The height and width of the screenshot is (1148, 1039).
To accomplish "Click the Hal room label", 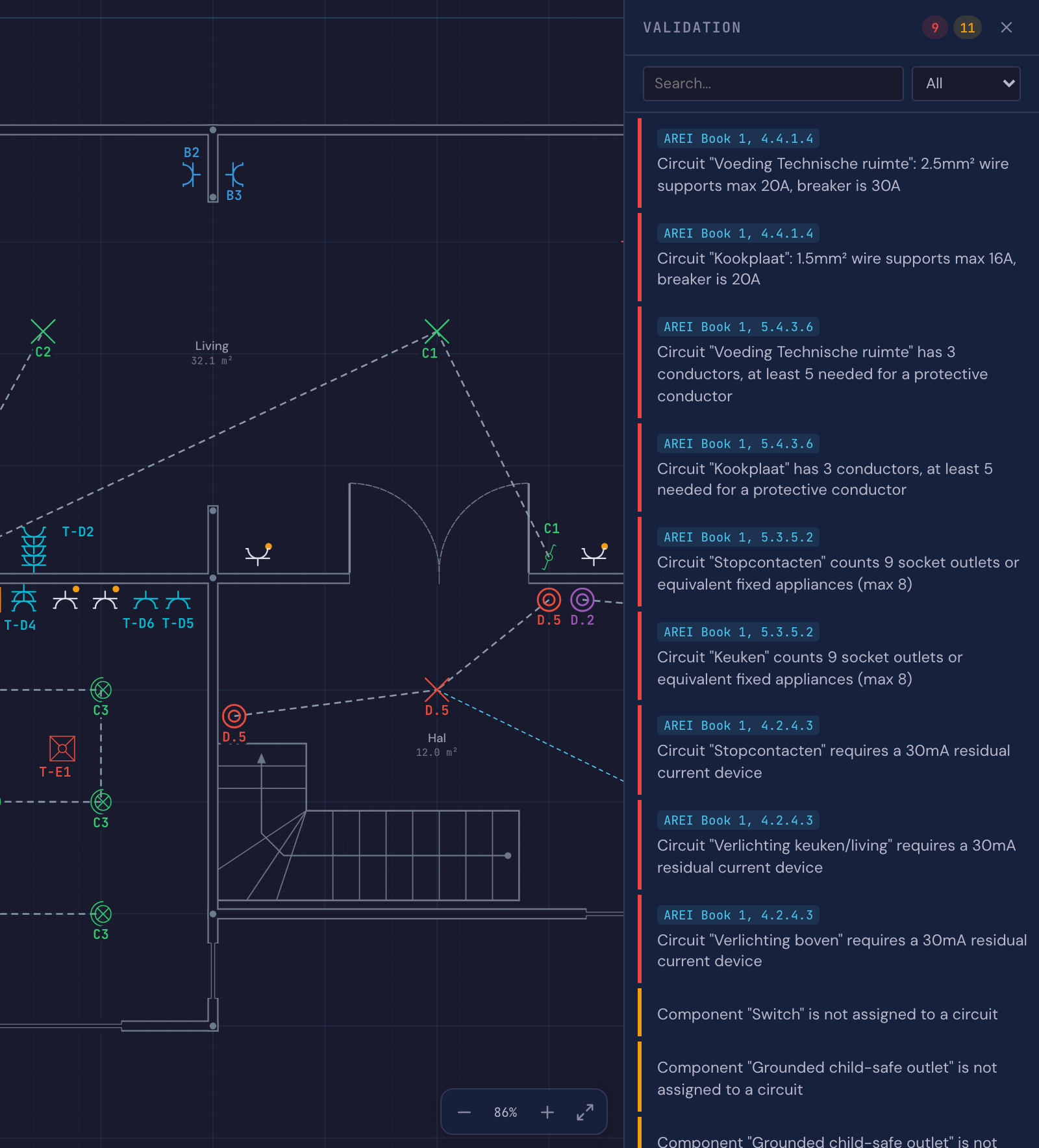I will 436,738.
